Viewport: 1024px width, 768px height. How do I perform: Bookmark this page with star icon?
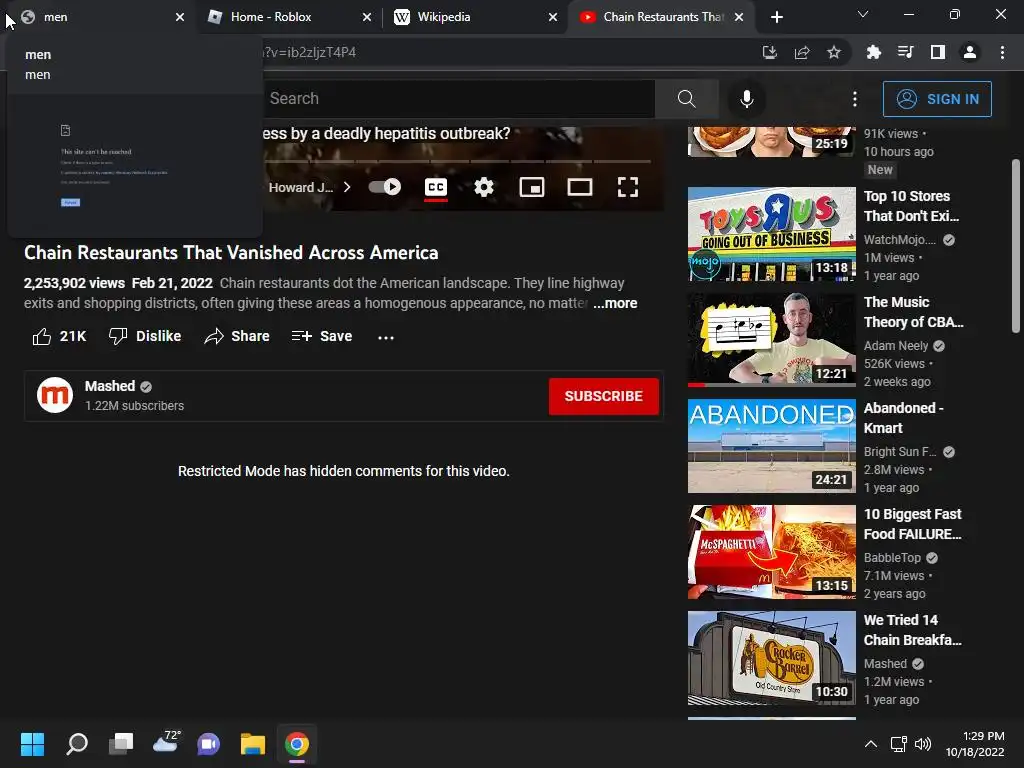(834, 52)
